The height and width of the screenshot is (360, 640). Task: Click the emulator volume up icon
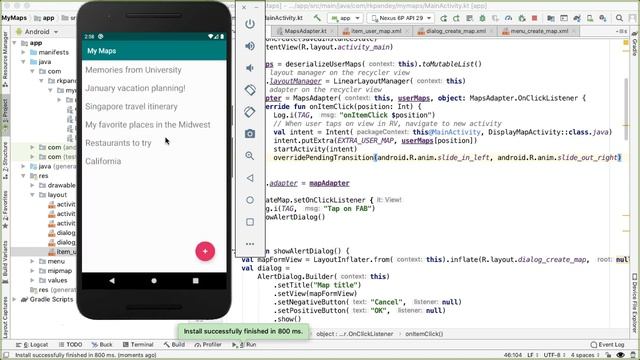click(250, 46)
